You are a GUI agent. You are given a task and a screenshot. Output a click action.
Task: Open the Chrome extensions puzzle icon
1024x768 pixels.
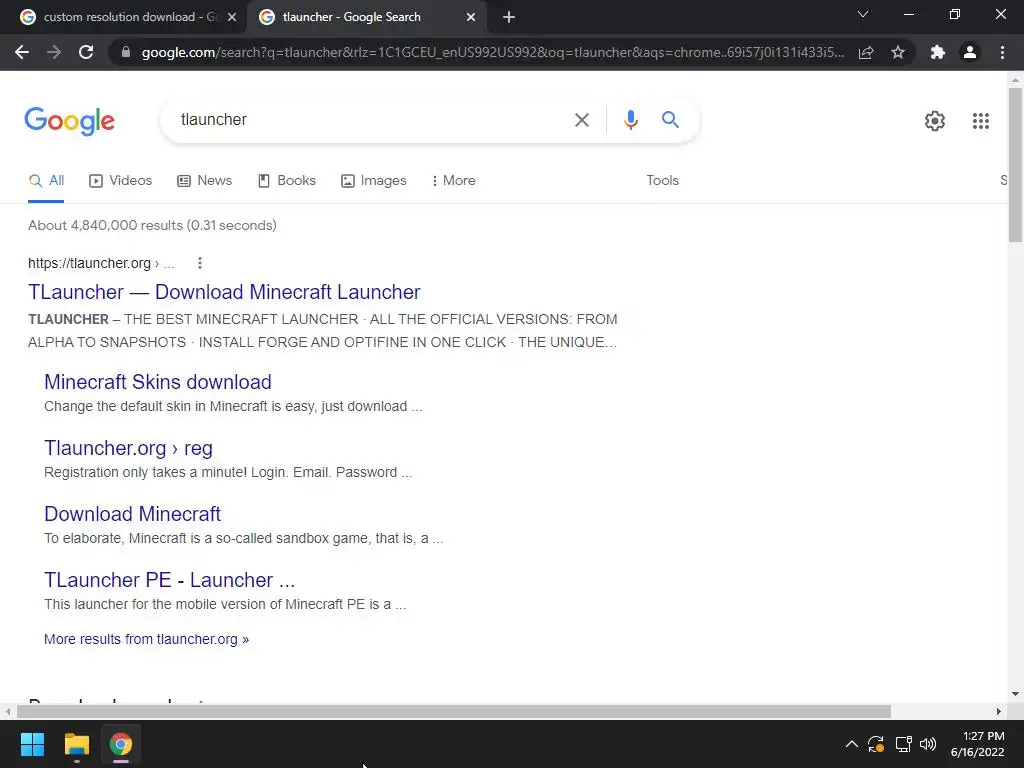point(938,52)
